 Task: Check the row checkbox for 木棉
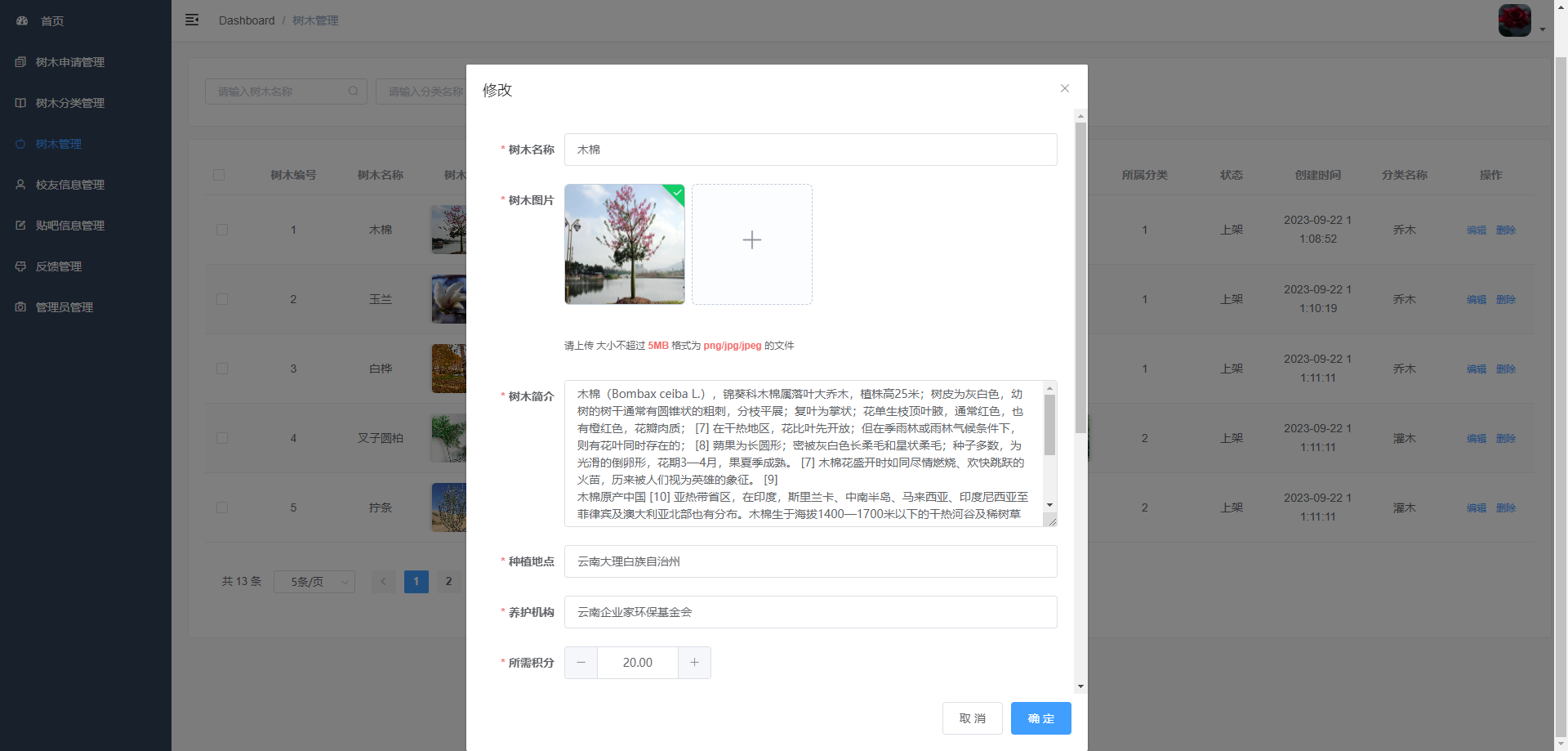click(x=221, y=230)
